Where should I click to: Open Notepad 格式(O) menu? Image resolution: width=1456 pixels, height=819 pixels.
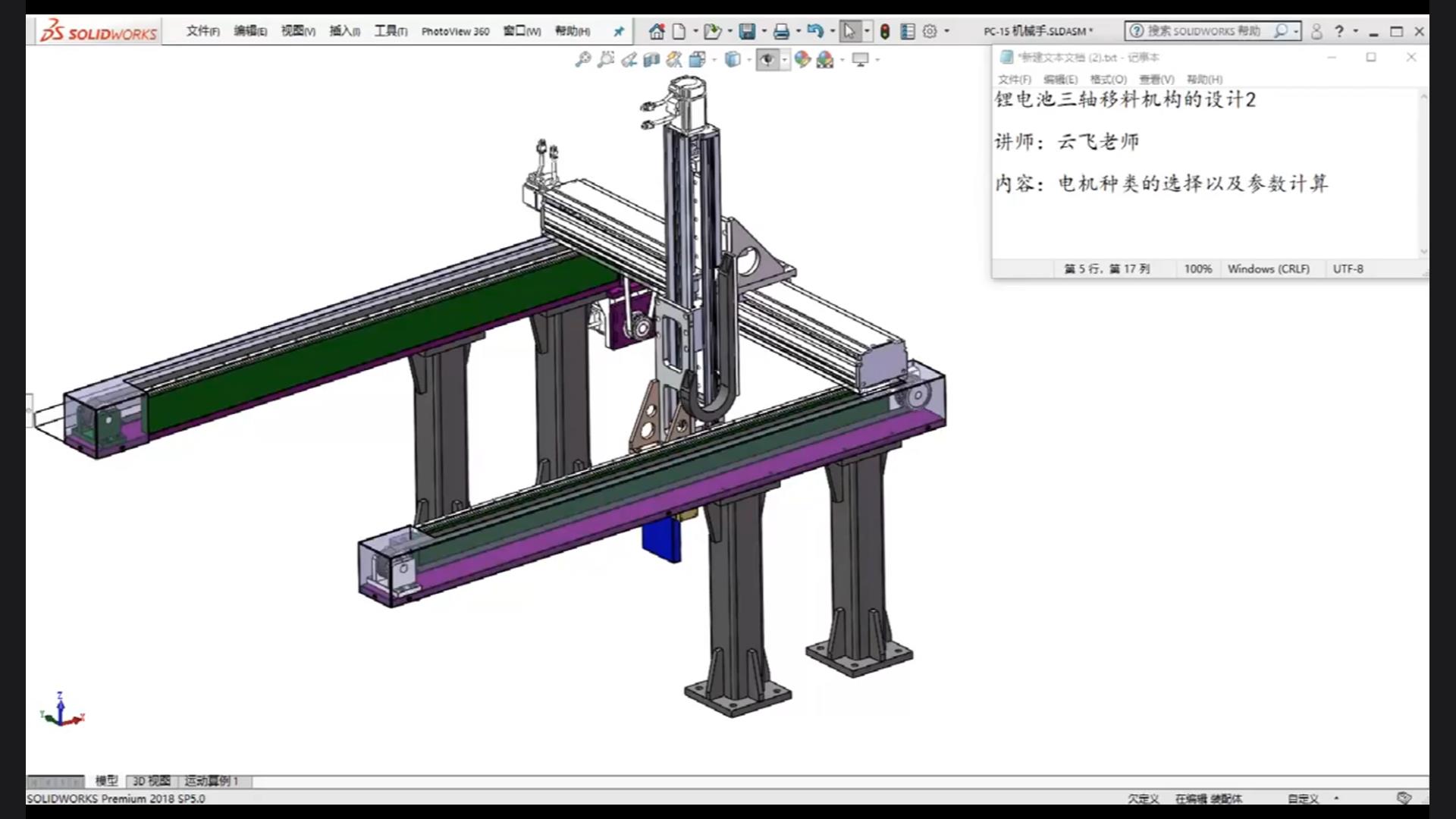(1109, 80)
